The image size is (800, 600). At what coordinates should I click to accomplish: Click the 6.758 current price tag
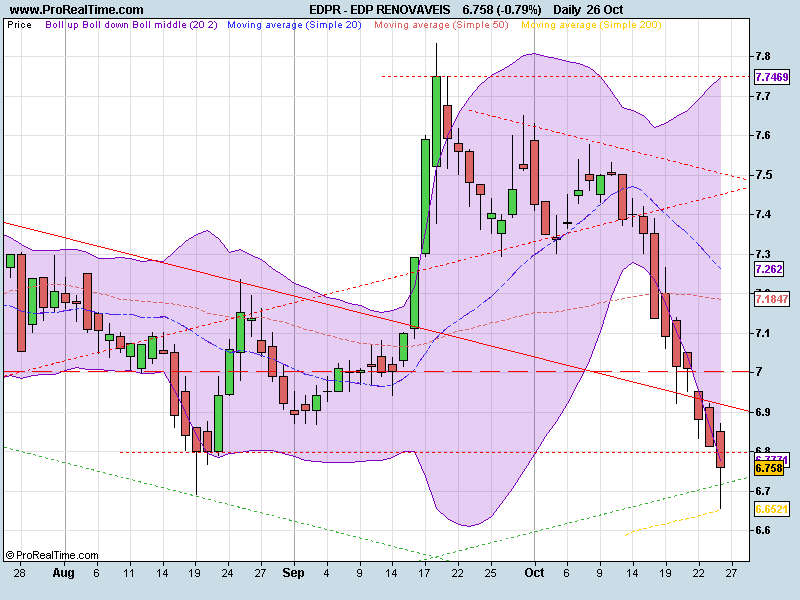[768, 468]
